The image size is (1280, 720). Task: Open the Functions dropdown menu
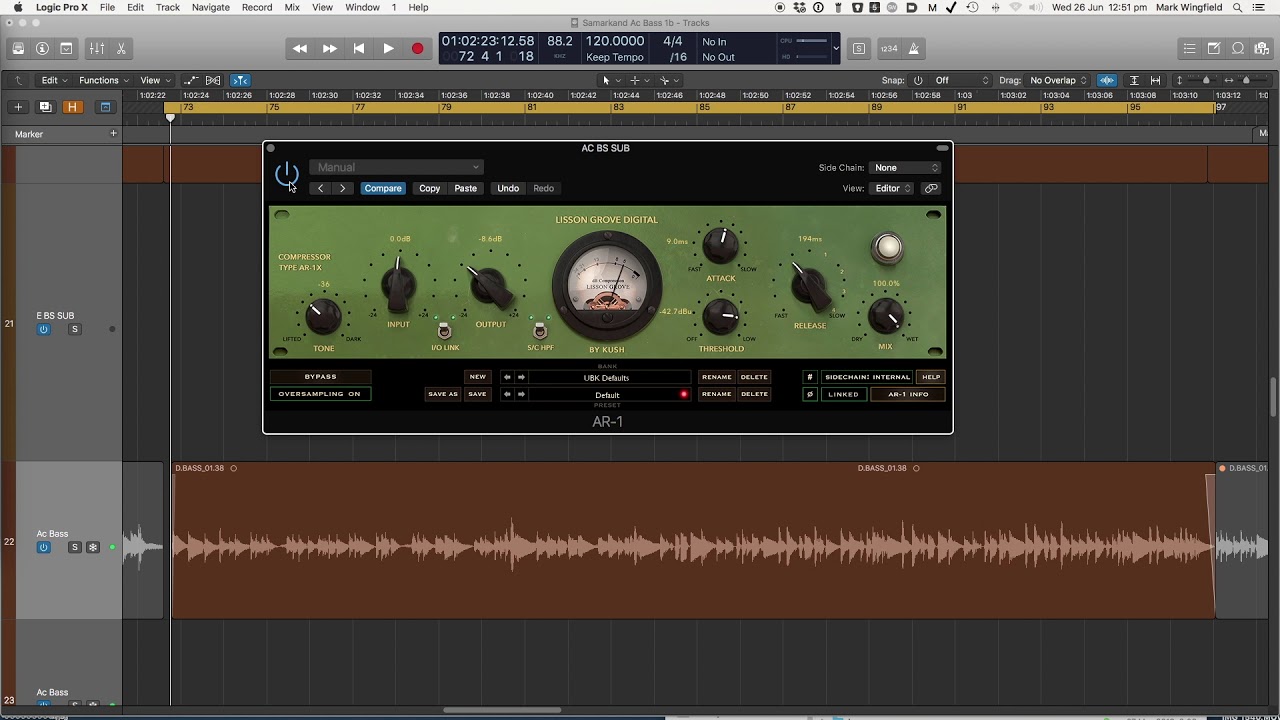(104, 80)
